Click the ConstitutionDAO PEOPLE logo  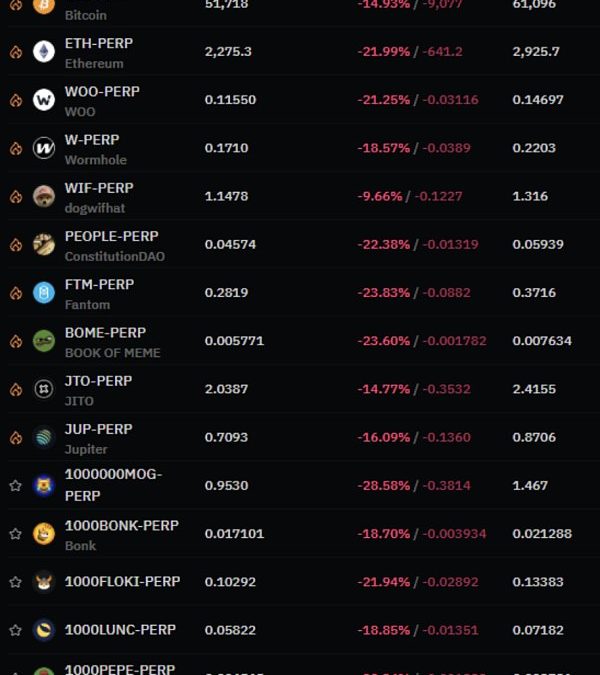pos(44,245)
